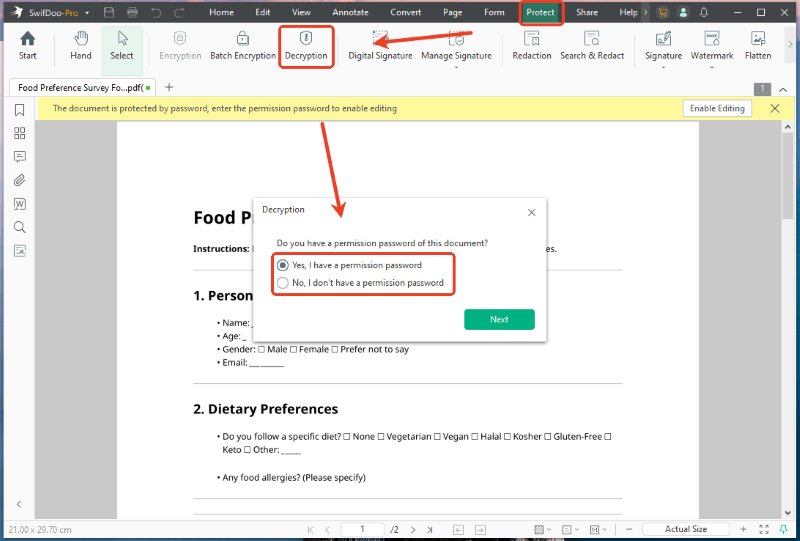Show more menu tabs chevron
800x541 pixels.
645,12
